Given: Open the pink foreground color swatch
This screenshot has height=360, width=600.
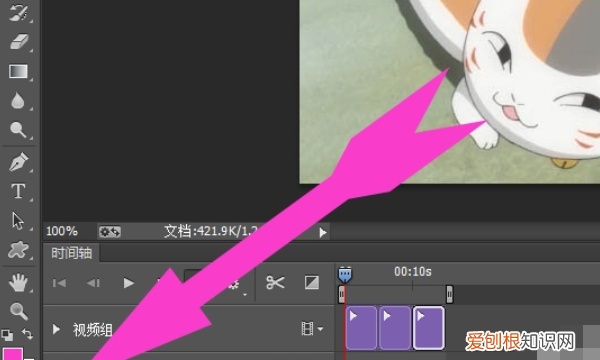Looking at the screenshot, I should point(13,354).
